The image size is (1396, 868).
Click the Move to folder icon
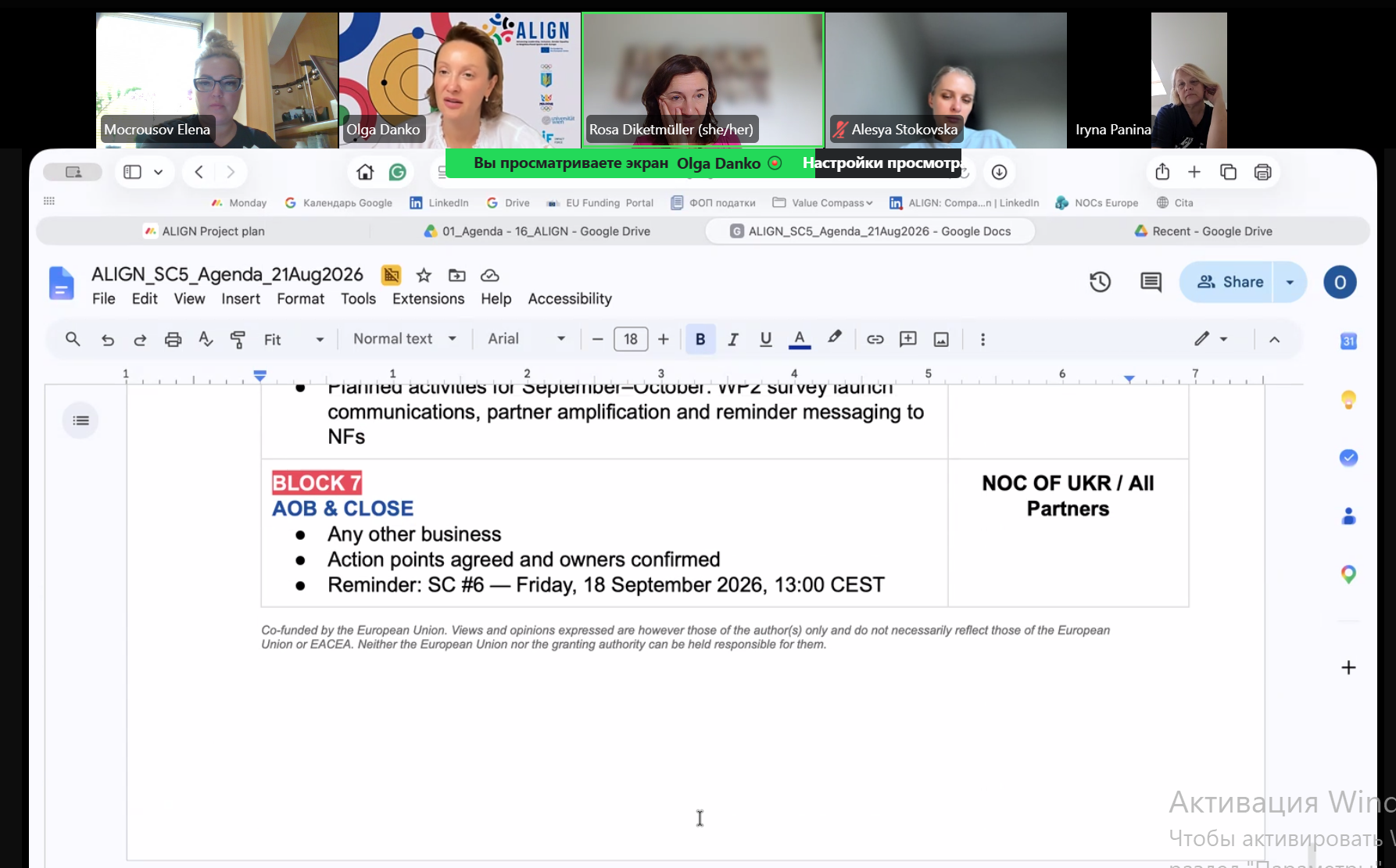click(456, 275)
